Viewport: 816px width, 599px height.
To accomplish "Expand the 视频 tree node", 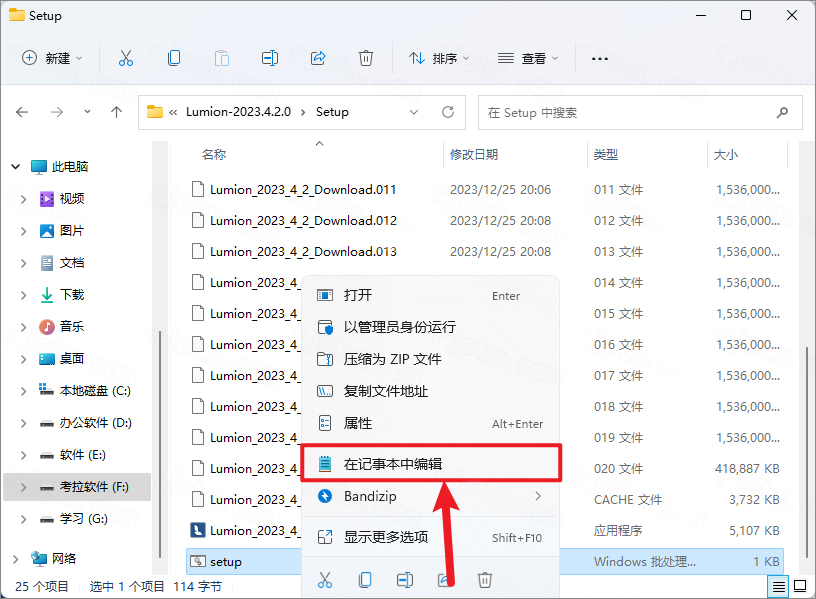I will [23, 199].
